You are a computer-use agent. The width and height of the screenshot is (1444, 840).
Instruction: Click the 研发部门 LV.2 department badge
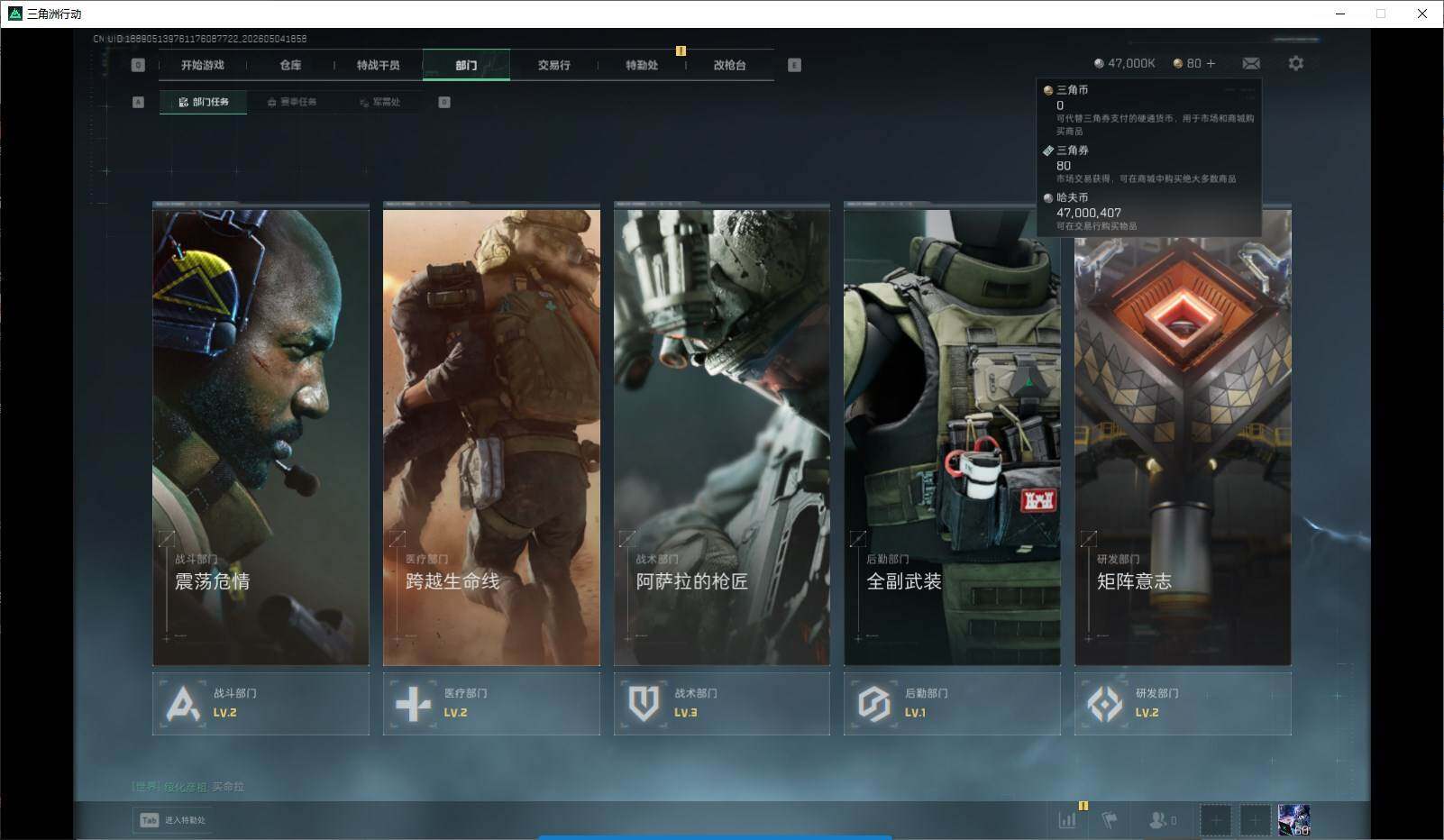coord(1183,703)
